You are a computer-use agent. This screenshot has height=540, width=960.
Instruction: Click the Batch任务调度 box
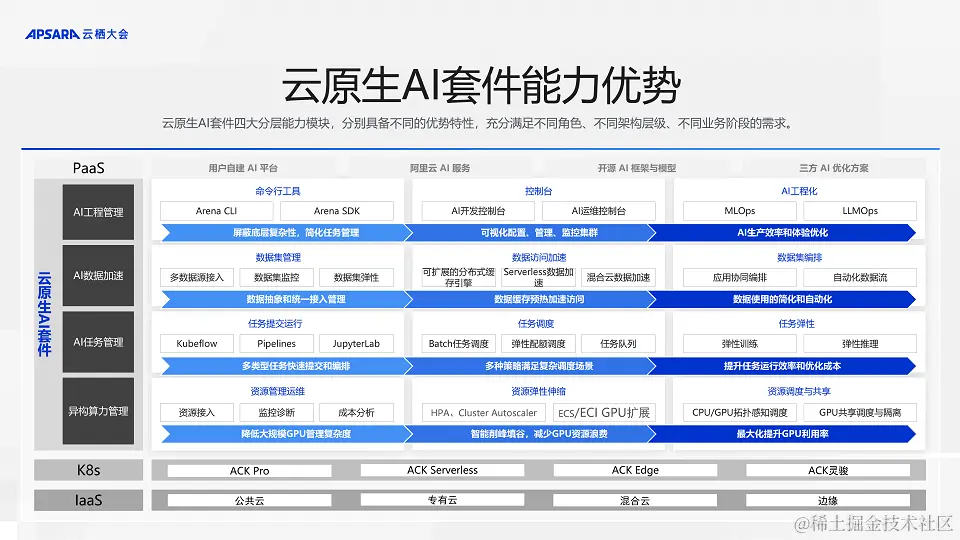click(459, 343)
